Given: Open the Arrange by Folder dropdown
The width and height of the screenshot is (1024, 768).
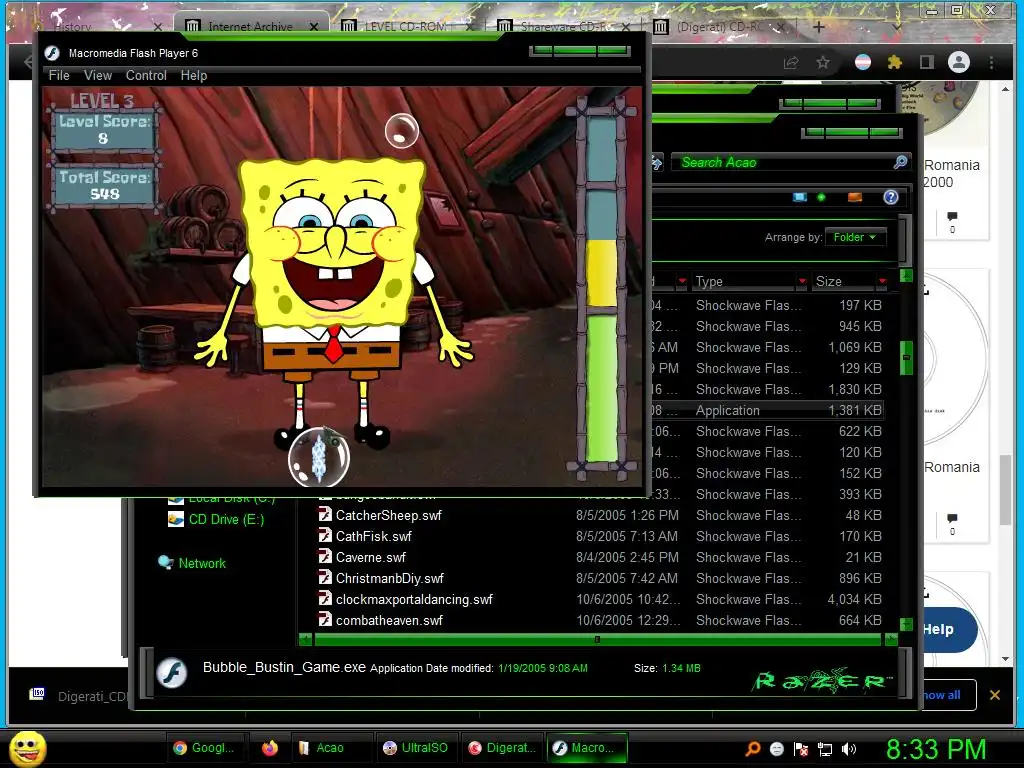Looking at the screenshot, I should (x=855, y=237).
